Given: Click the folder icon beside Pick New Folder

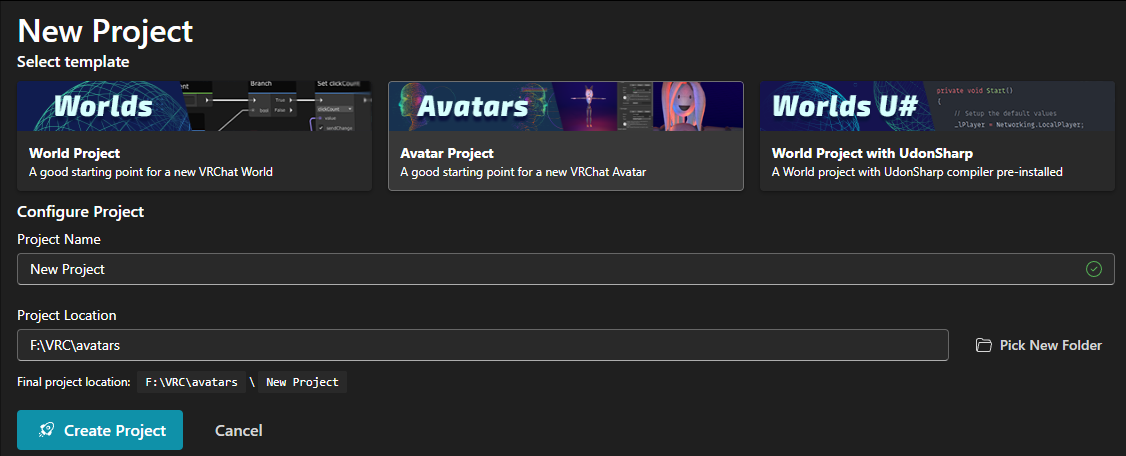Looking at the screenshot, I should [x=984, y=345].
